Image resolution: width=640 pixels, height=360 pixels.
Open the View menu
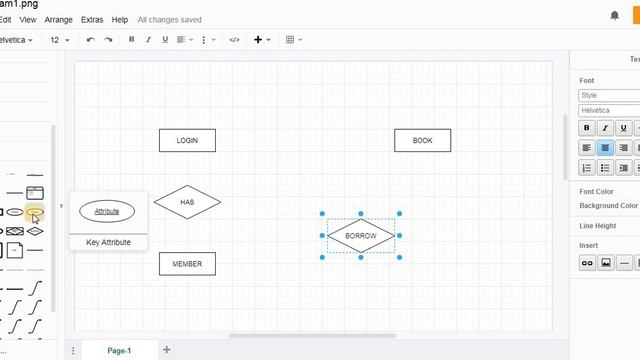tap(28, 20)
